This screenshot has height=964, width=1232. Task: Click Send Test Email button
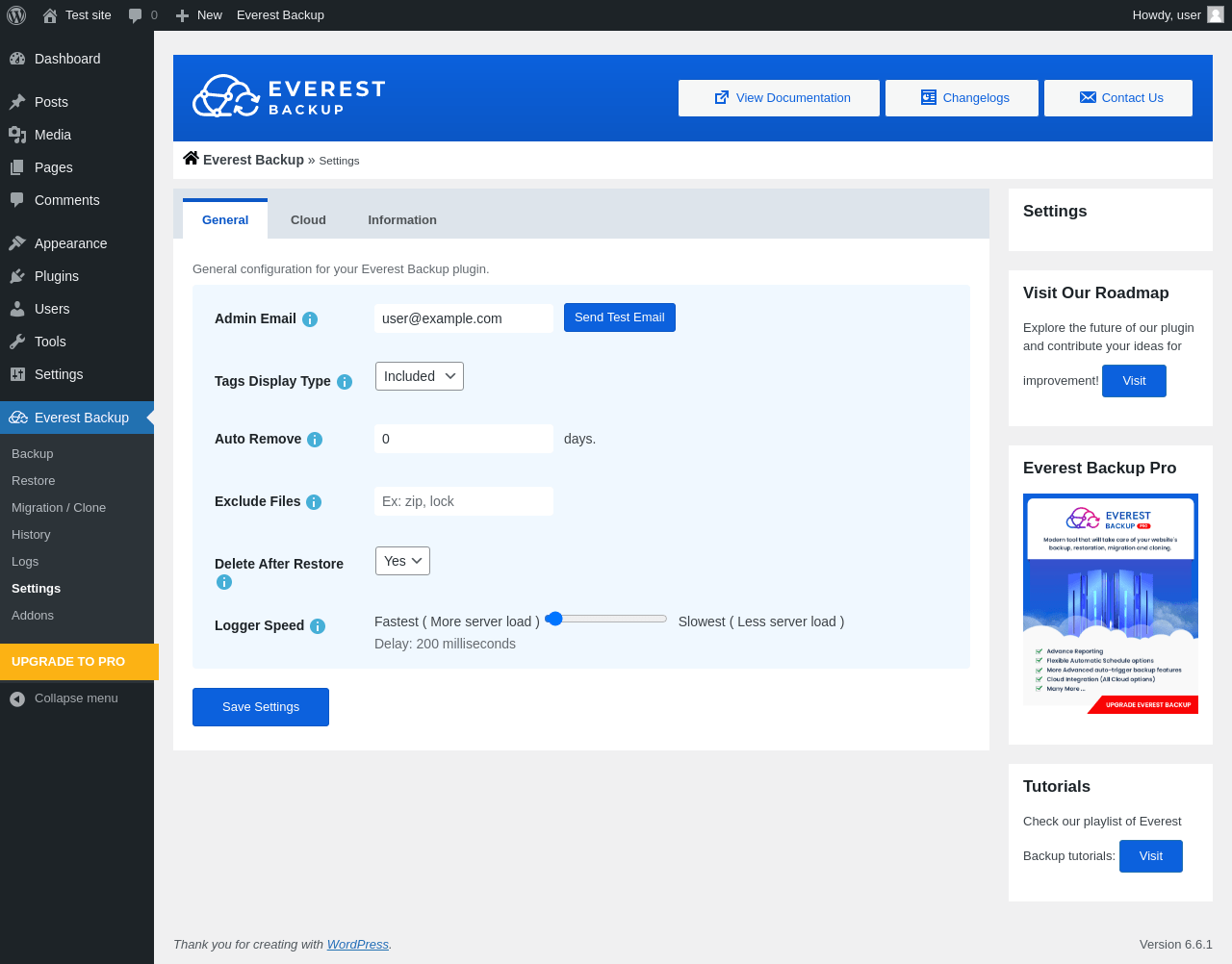coord(620,317)
